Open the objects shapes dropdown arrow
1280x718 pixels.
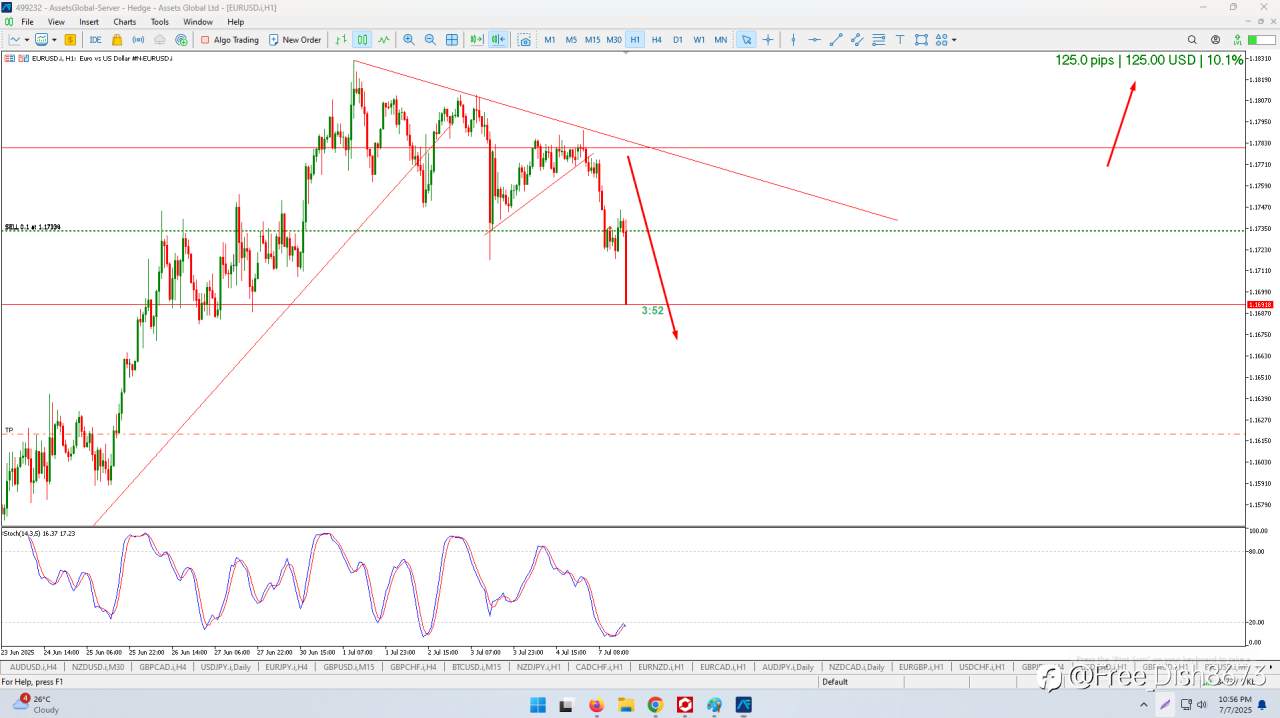pyautogui.click(x=954, y=40)
